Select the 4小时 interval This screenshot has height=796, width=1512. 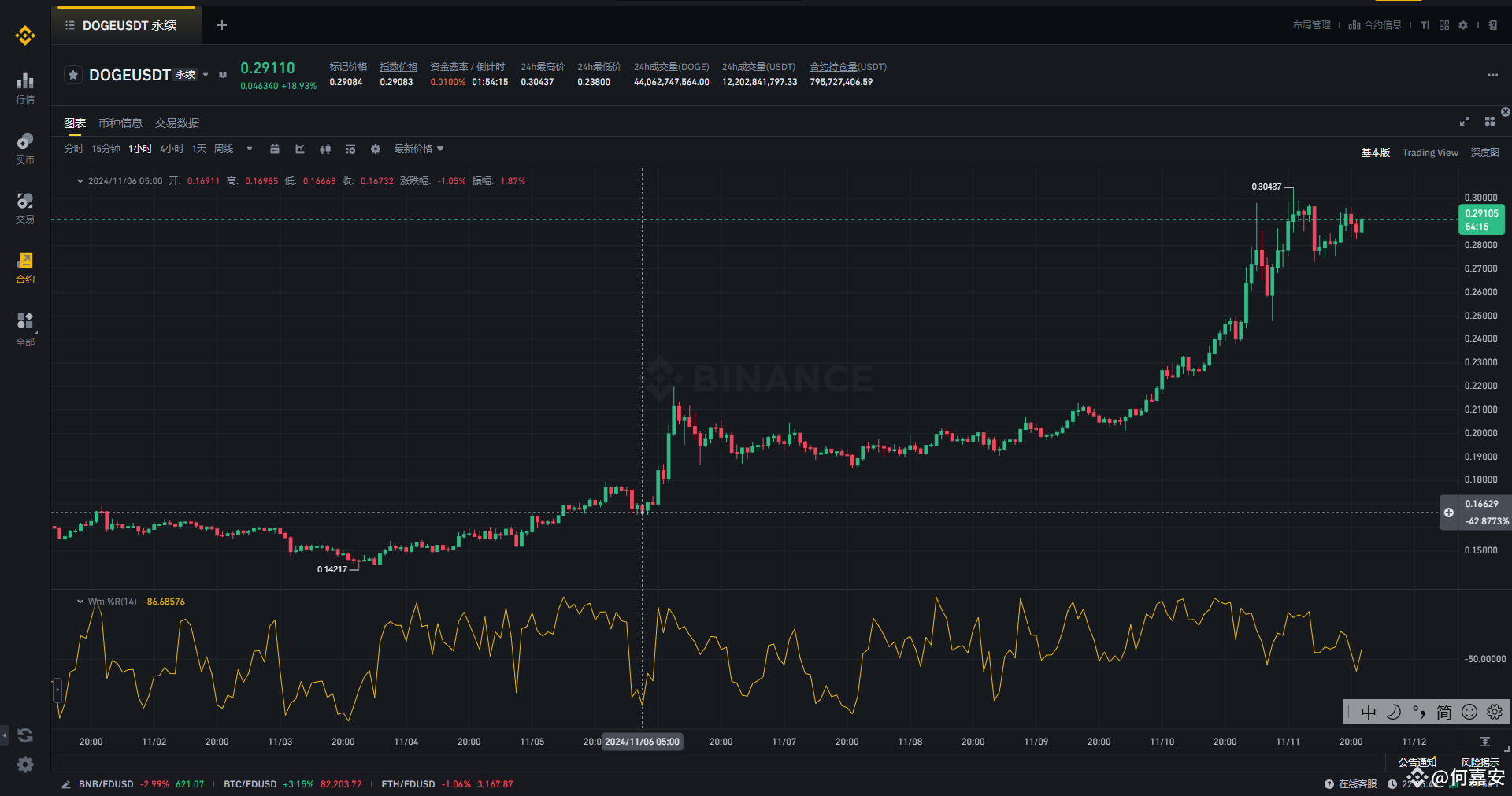point(172,149)
